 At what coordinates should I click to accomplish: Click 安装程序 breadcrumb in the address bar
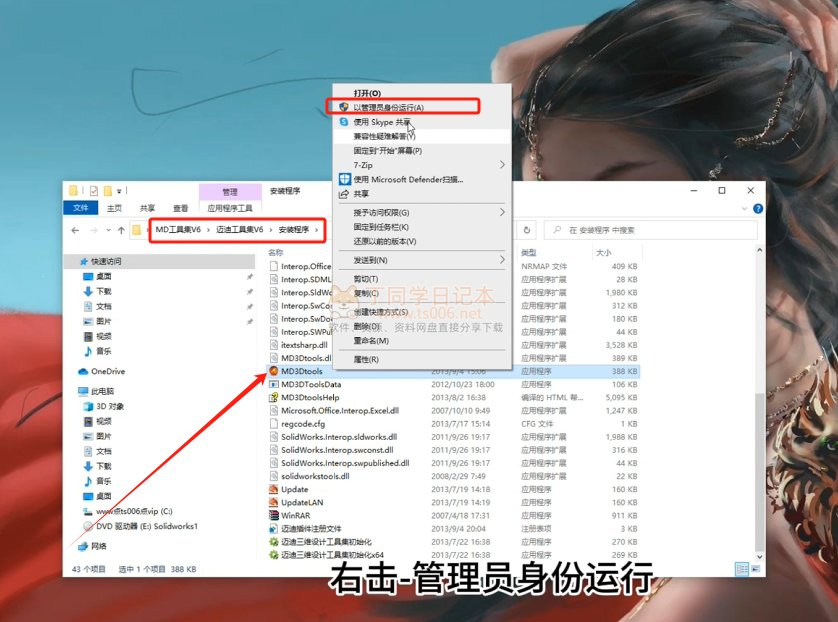tap(293, 230)
